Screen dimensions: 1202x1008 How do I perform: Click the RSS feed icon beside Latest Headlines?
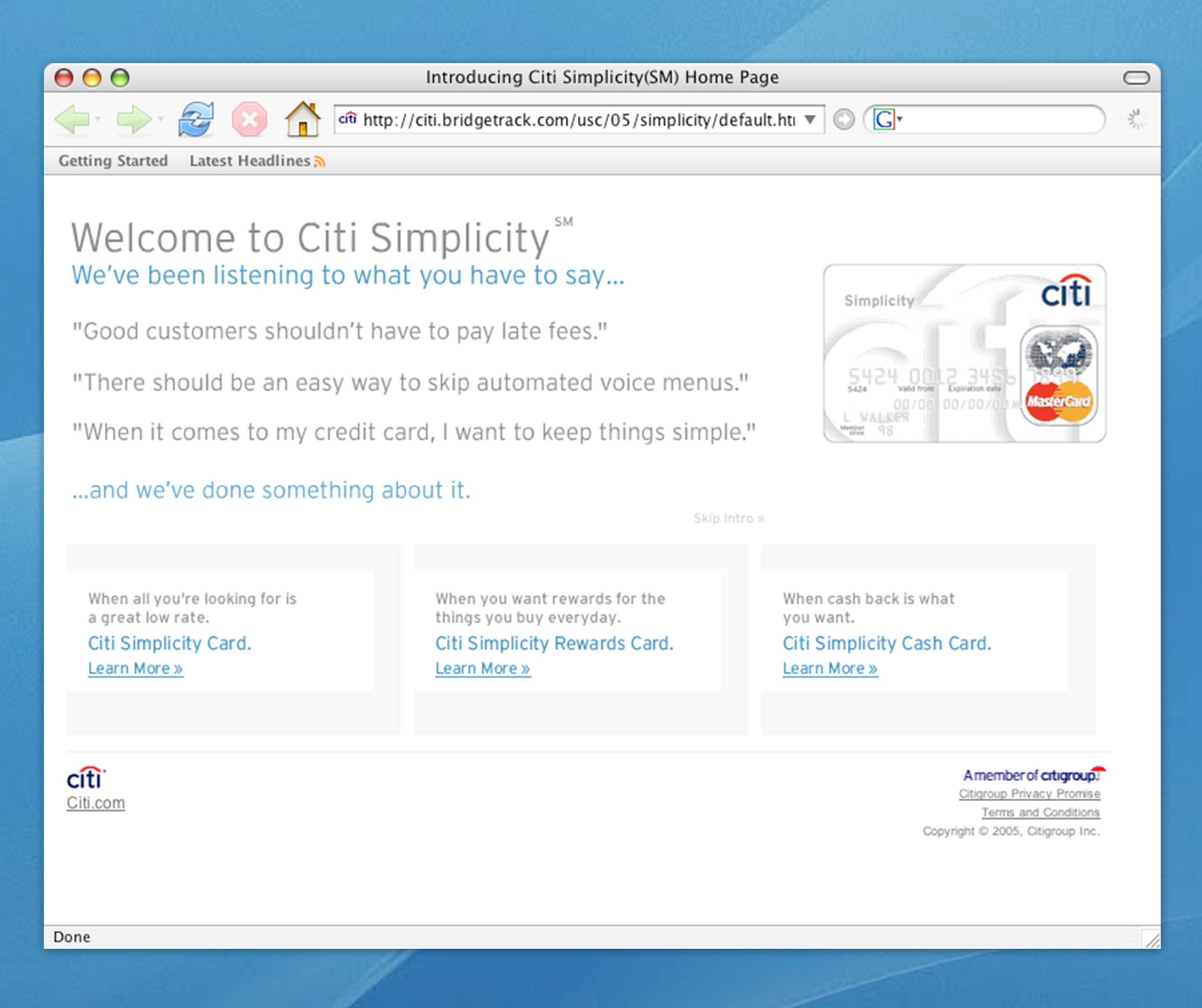(319, 162)
